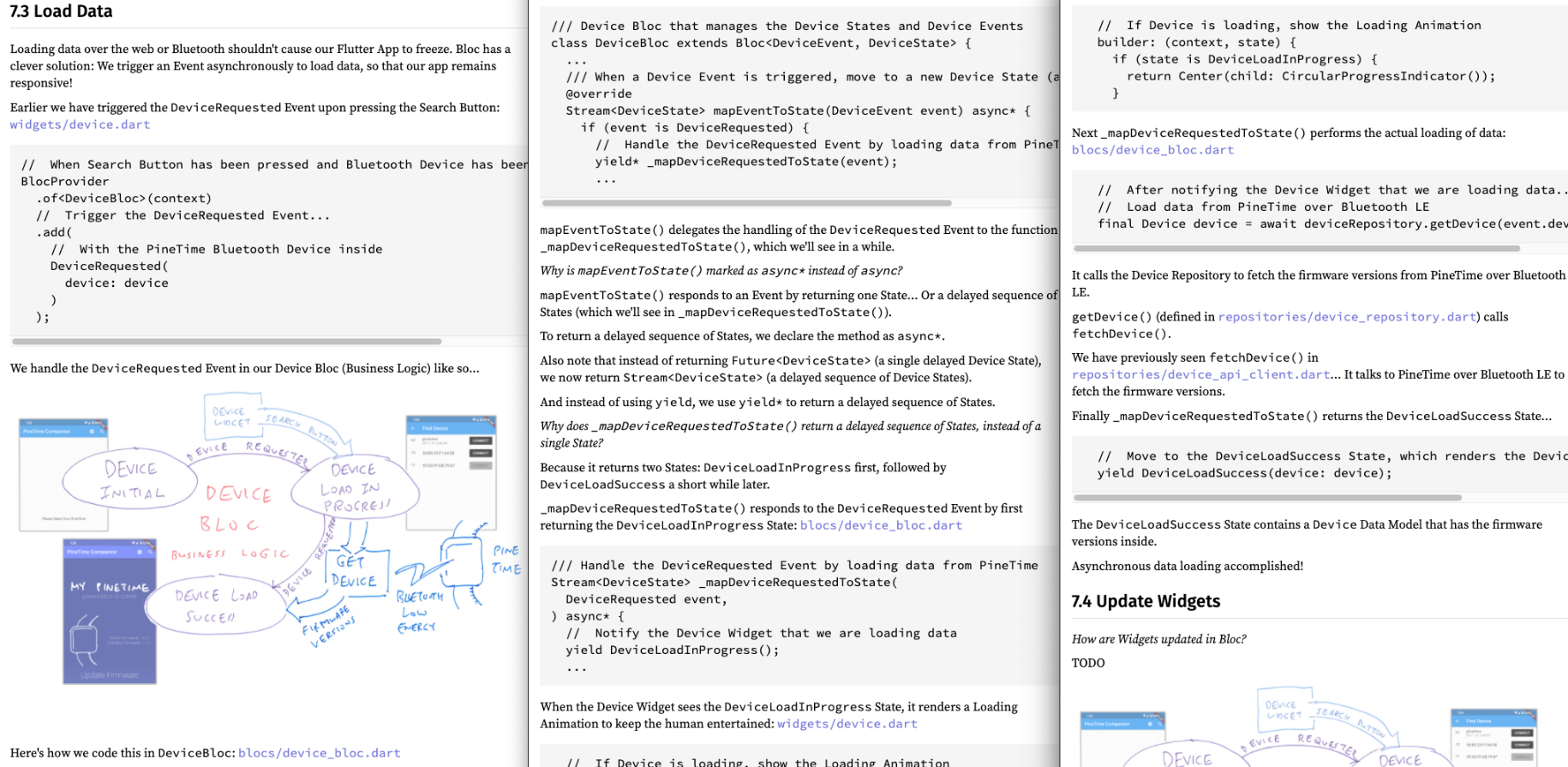Click the "yield DeviceLoadInProgress();" code line
Image resolution: width=1568 pixels, height=767 pixels.
click(x=672, y=650)
